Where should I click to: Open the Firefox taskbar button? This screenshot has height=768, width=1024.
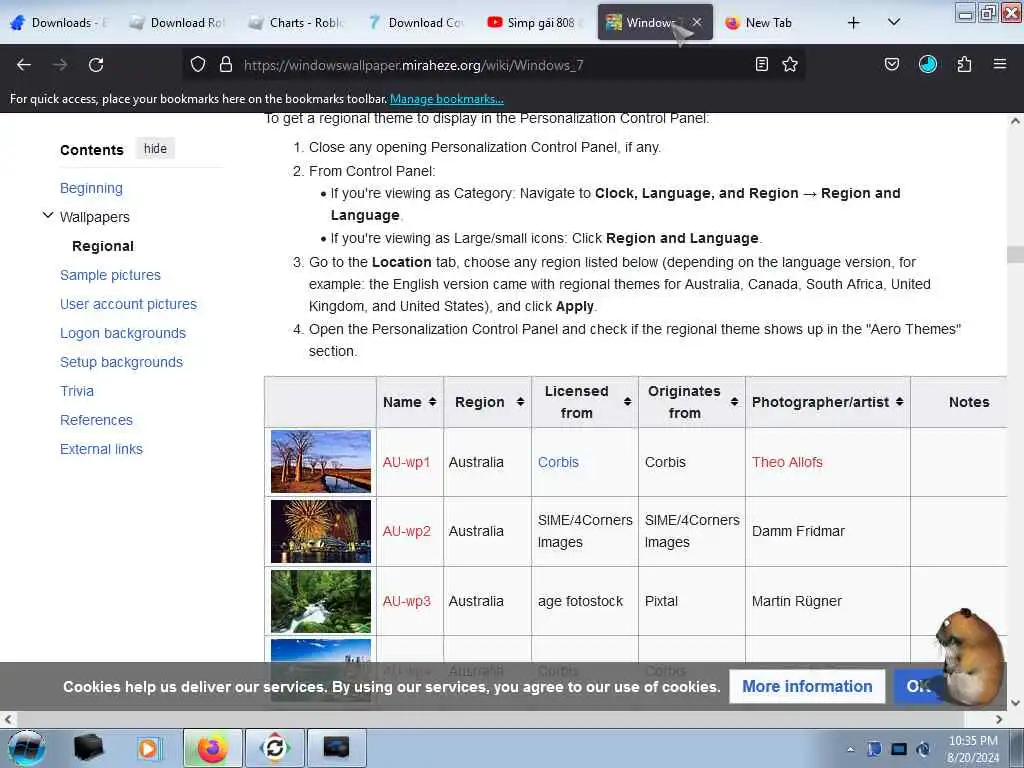click(212, 748)
